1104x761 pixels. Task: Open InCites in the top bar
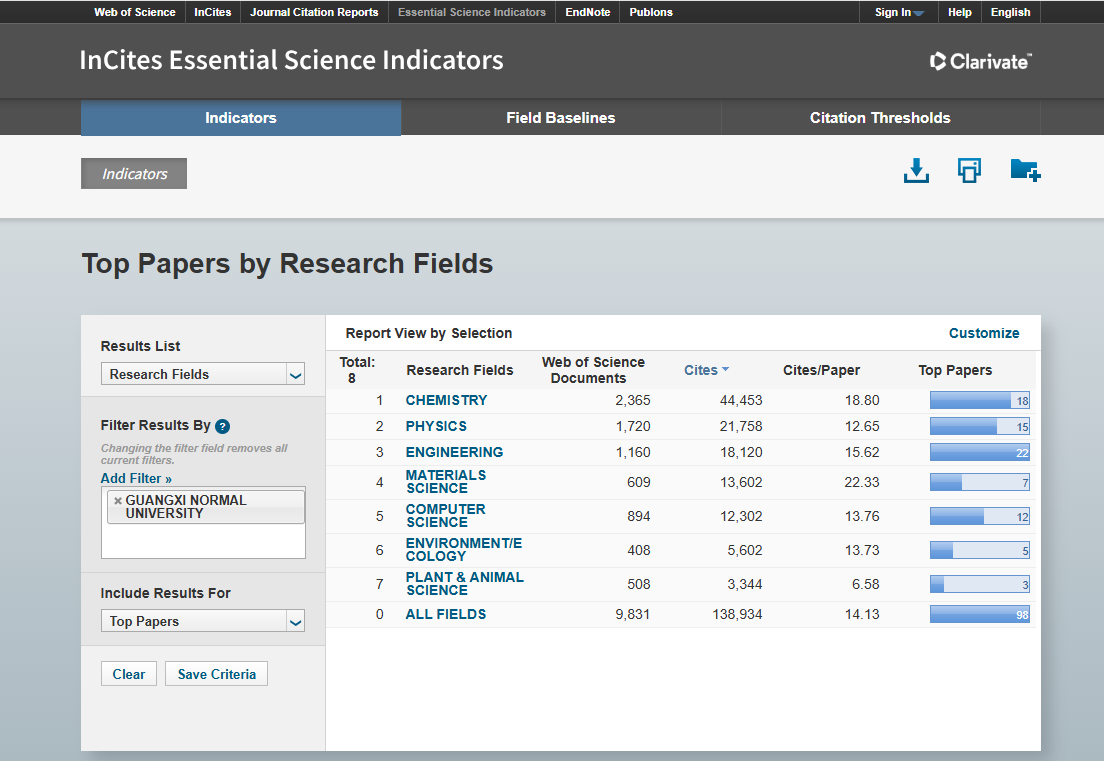point(213,12)
